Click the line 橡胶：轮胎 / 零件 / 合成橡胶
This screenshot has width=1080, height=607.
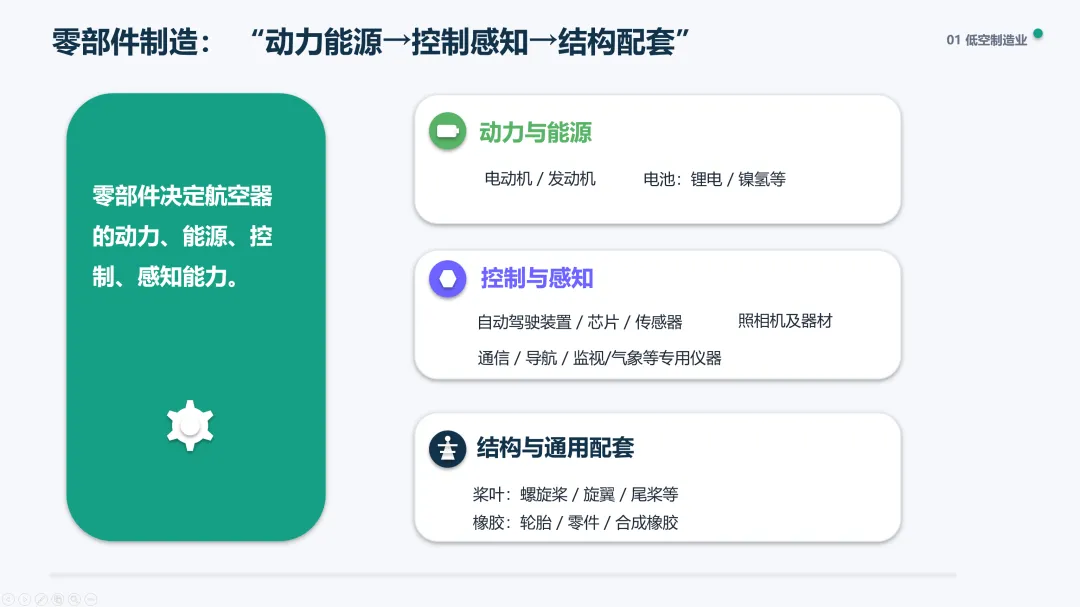point(575,523)
